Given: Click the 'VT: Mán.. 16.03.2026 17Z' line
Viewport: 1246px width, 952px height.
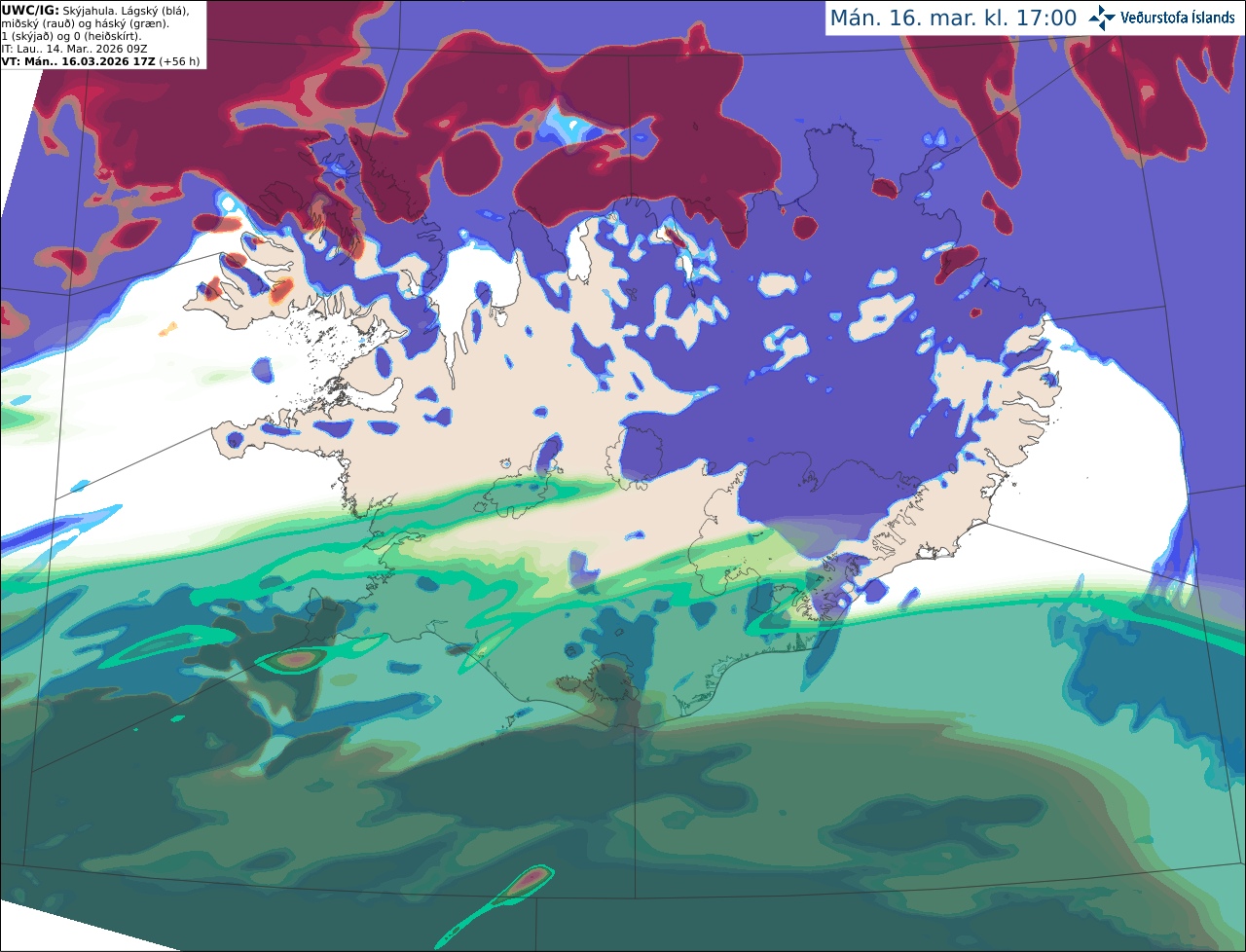Looking at the screenshot, I should point(79,61).
